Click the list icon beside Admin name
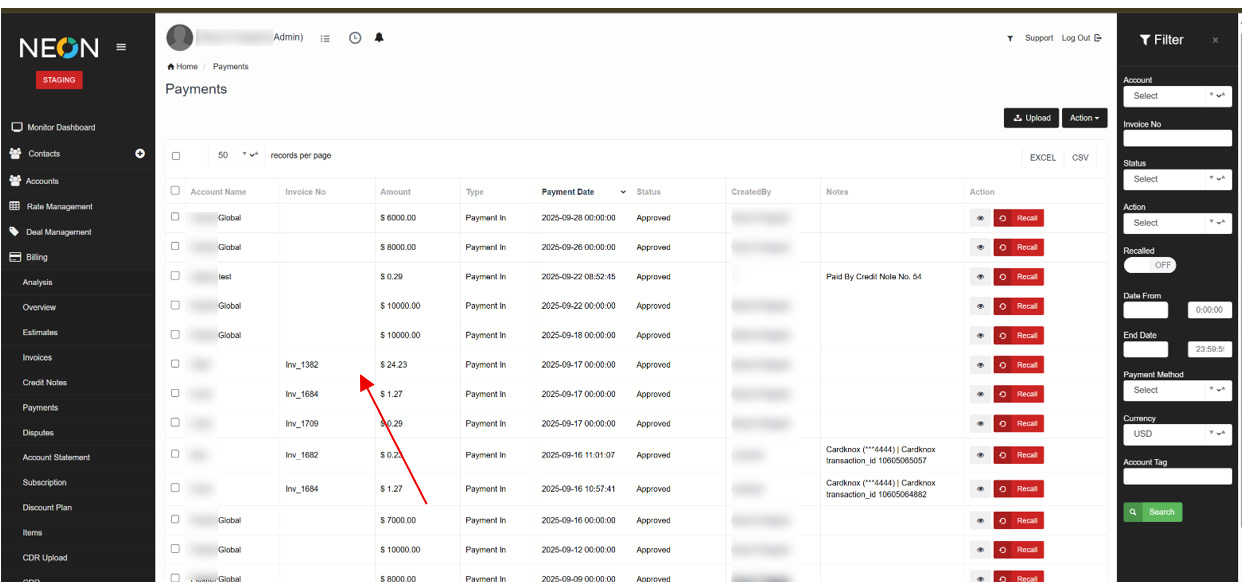Screen dimensions: 1242x582 pyautogui.click(x=325, y=38)
